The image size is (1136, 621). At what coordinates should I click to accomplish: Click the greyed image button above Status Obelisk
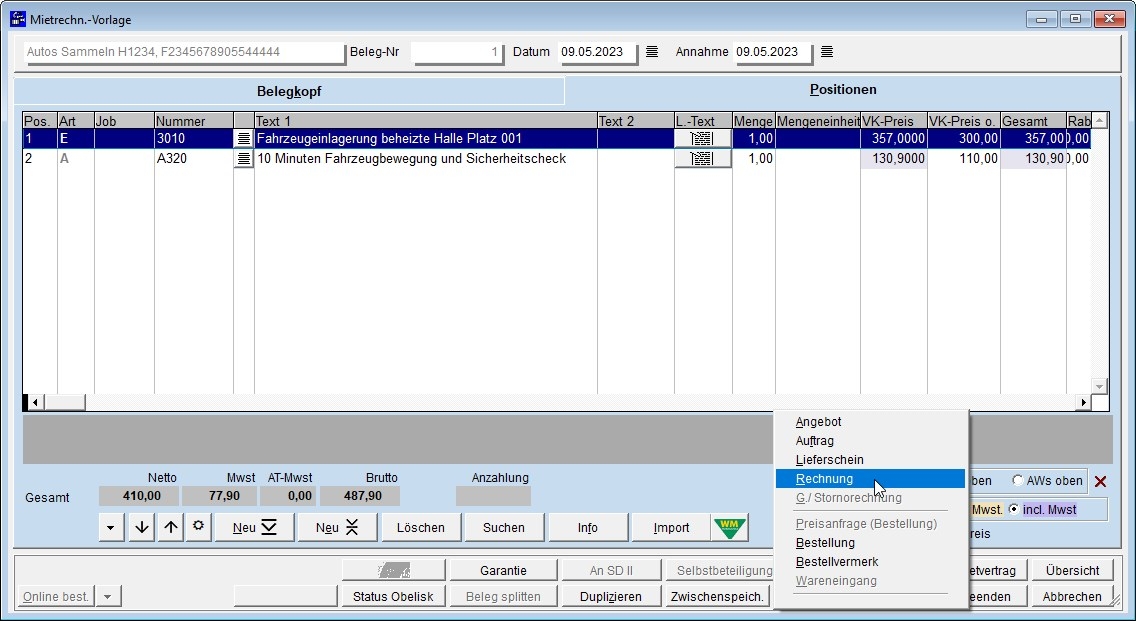(x=393, y=570)
